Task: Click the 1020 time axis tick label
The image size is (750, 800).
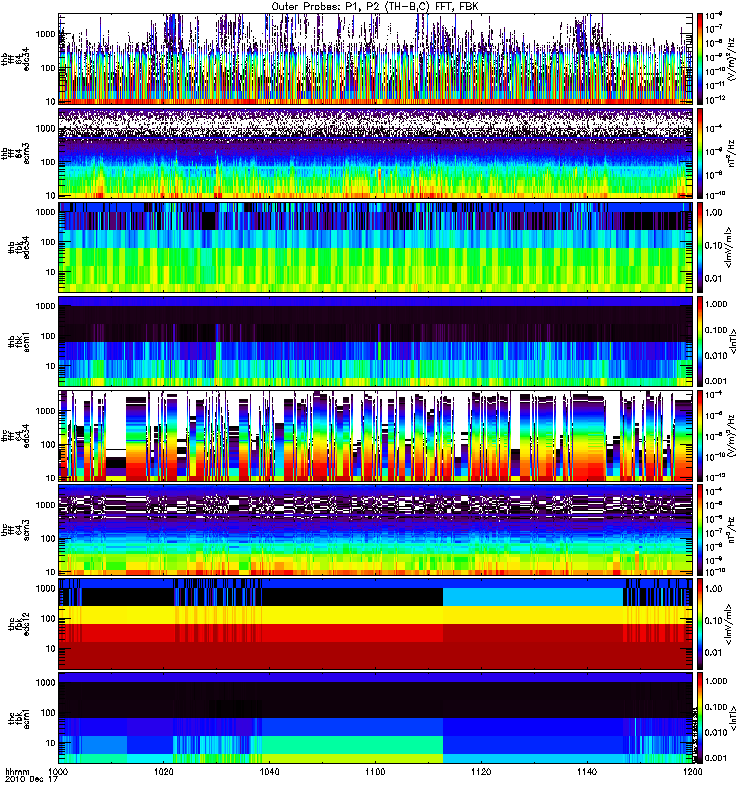Action: coord(164,771)
